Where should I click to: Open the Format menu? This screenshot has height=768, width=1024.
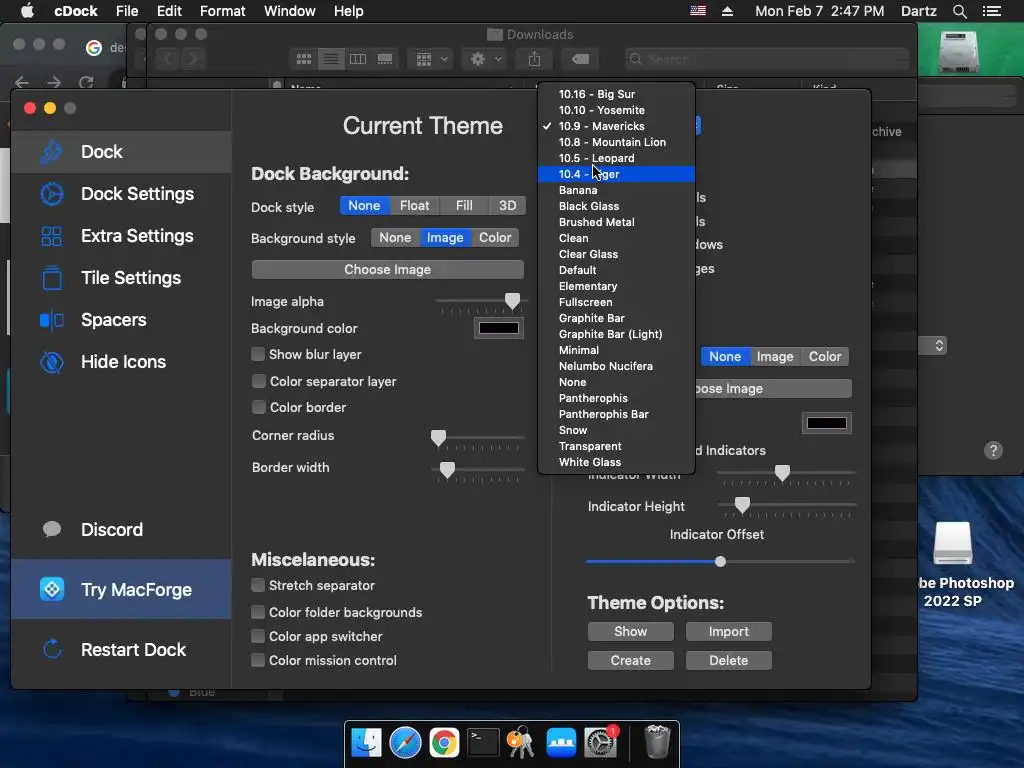(x=222, y=11)
